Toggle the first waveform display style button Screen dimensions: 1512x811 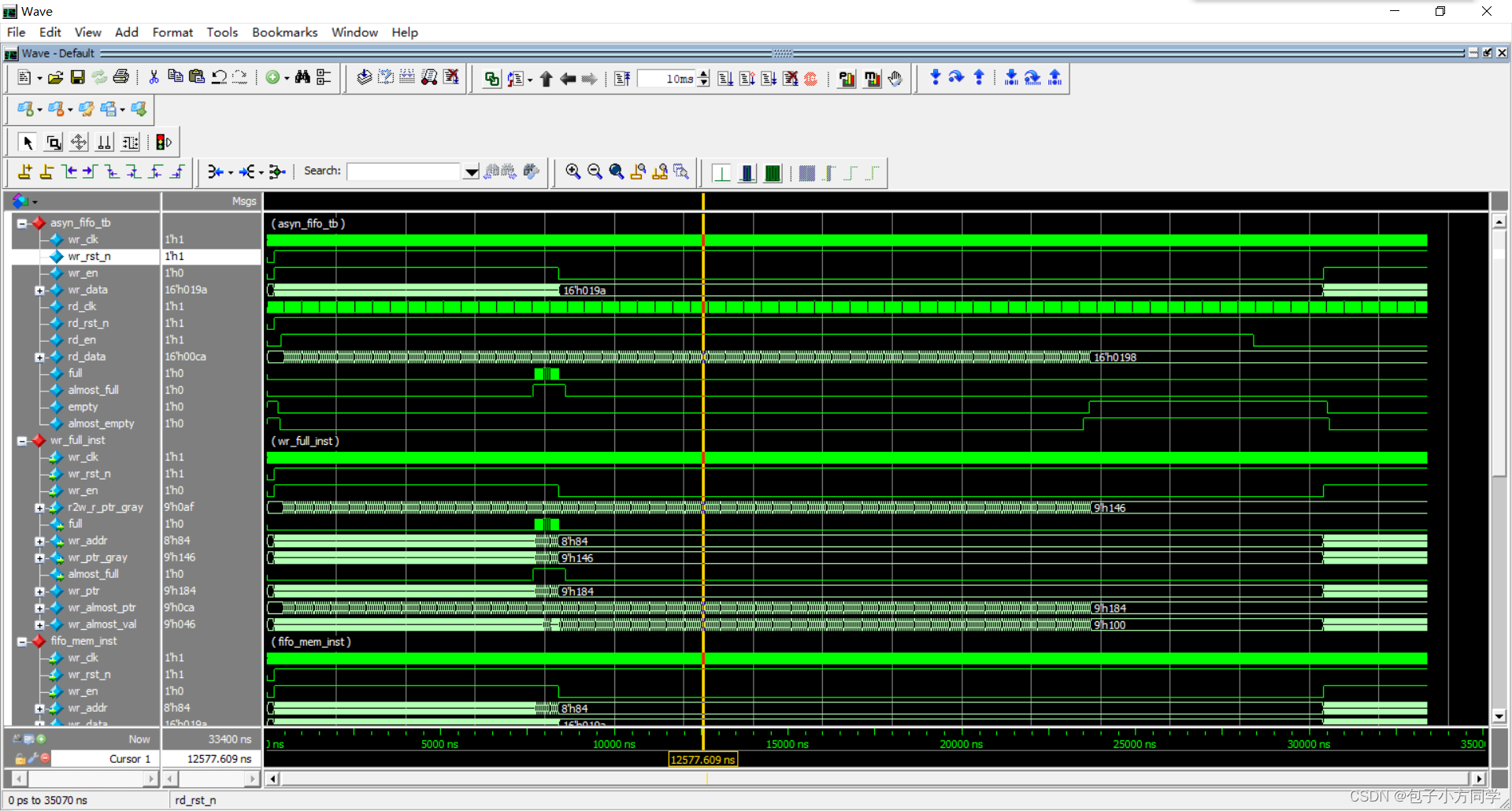coord(721,172)
